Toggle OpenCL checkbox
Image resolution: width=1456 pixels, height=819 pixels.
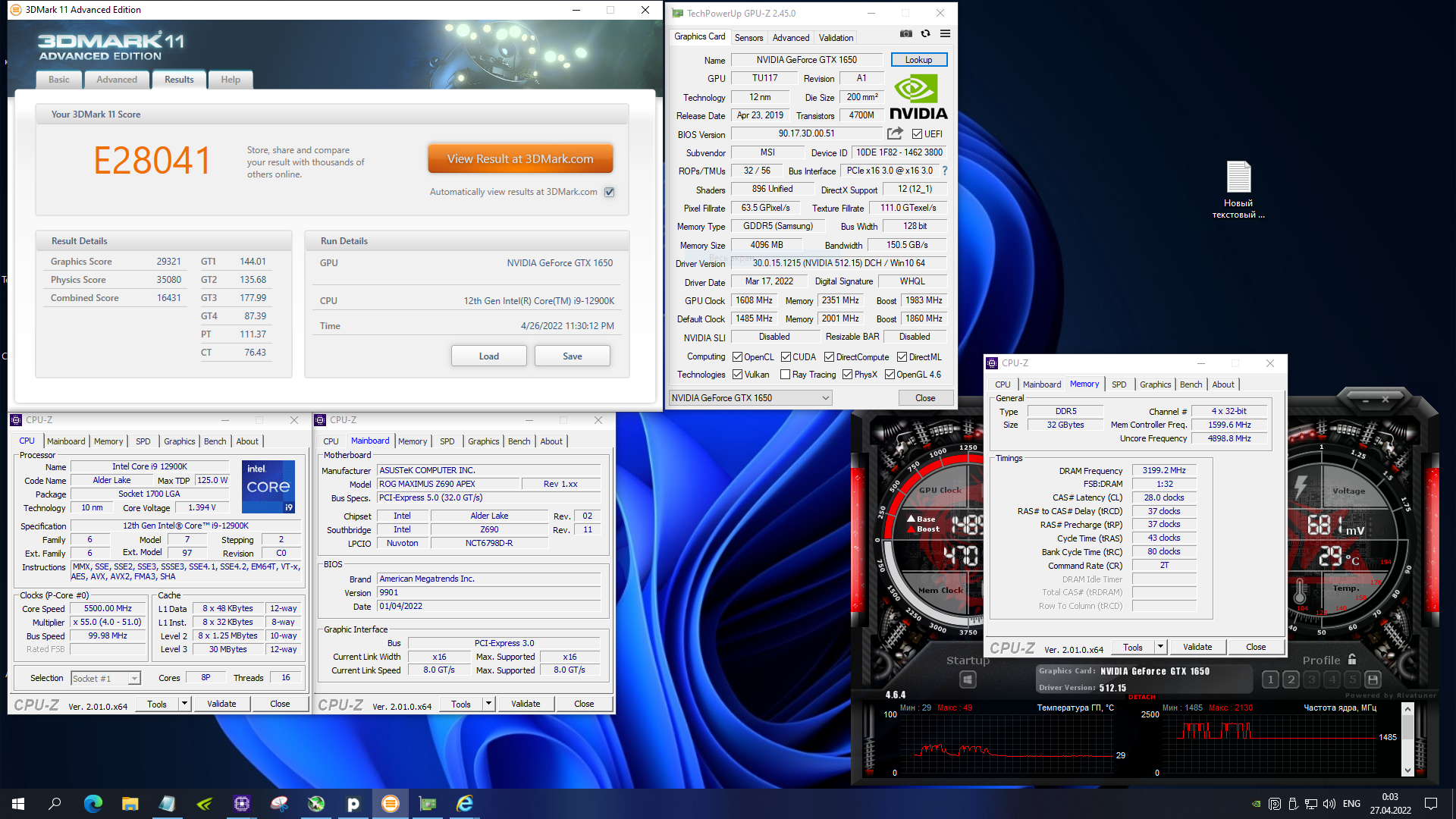(x=737, y=357)
